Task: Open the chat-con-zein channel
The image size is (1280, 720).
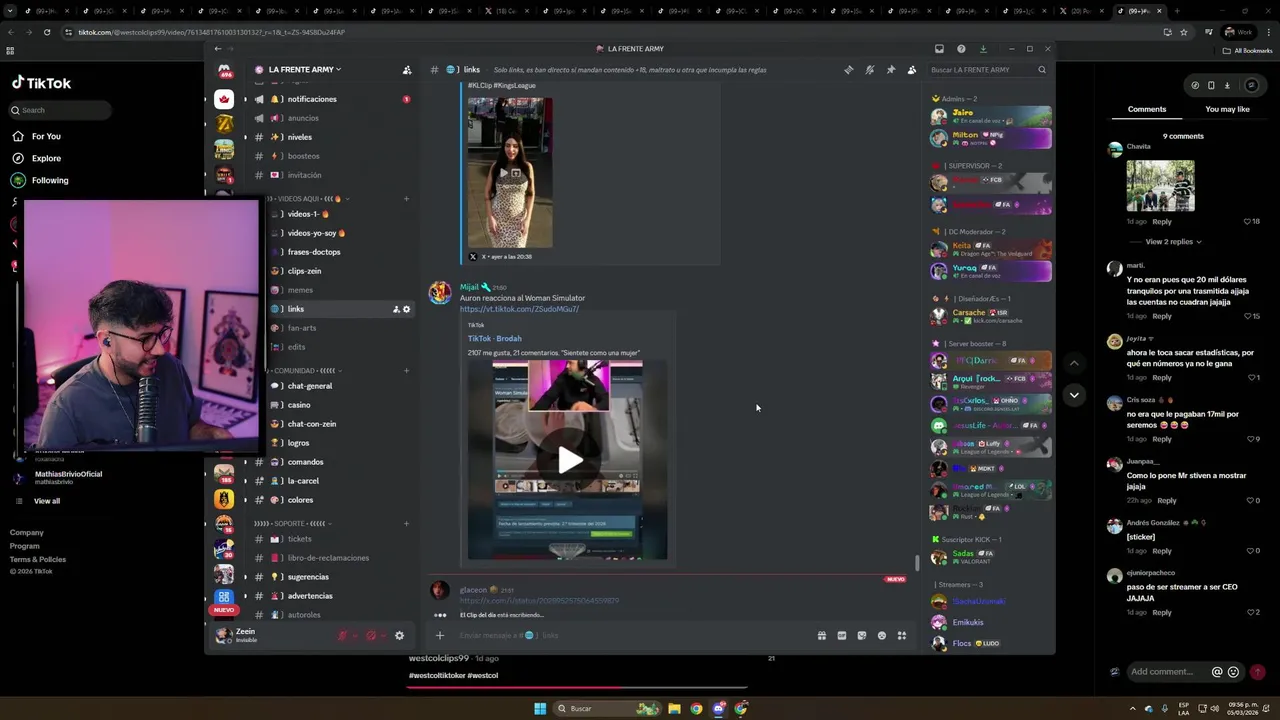Action: click(312, 424)
